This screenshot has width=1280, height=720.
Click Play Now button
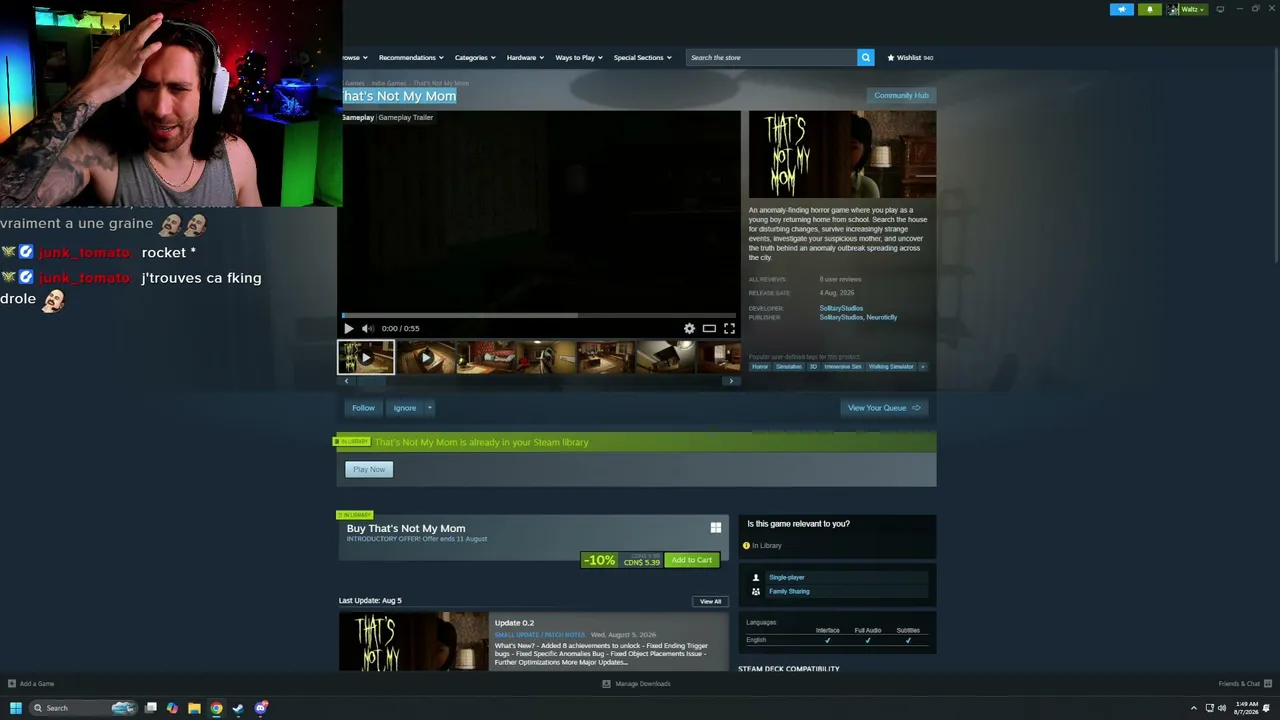point(369,469)
